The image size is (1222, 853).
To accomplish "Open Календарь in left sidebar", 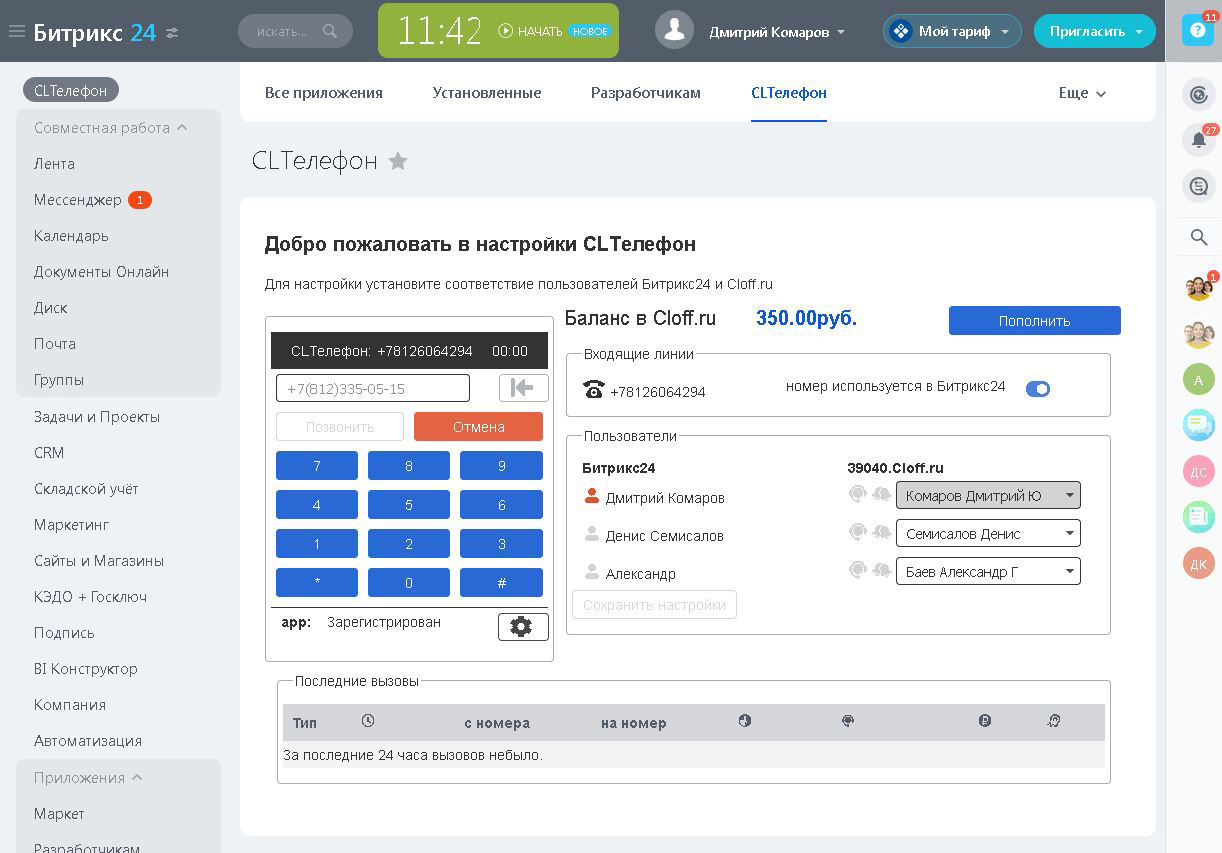I will click(71, 236).
